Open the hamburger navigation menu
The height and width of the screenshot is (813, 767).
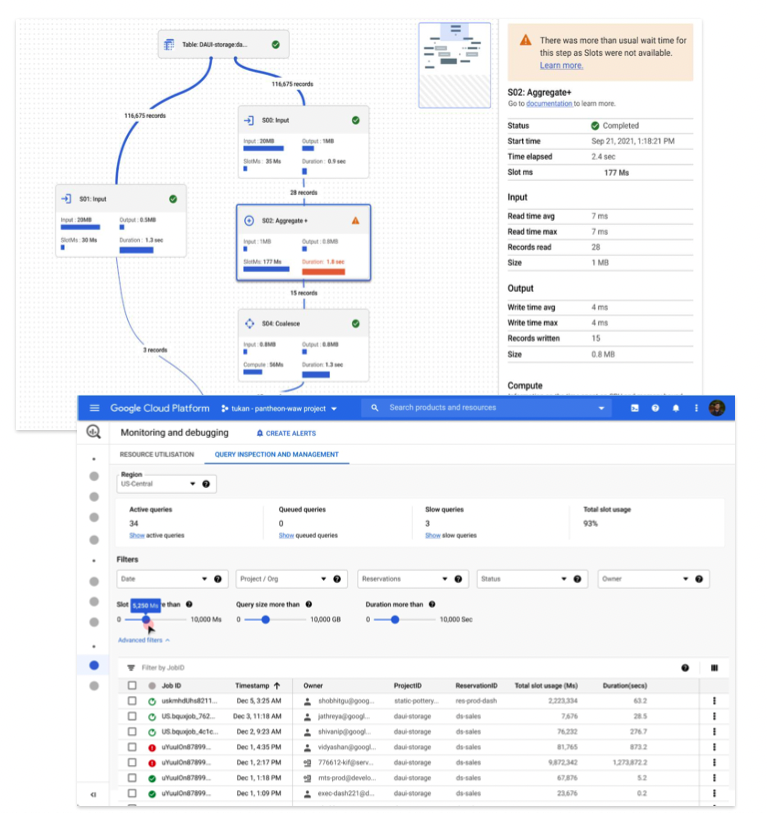95,408
